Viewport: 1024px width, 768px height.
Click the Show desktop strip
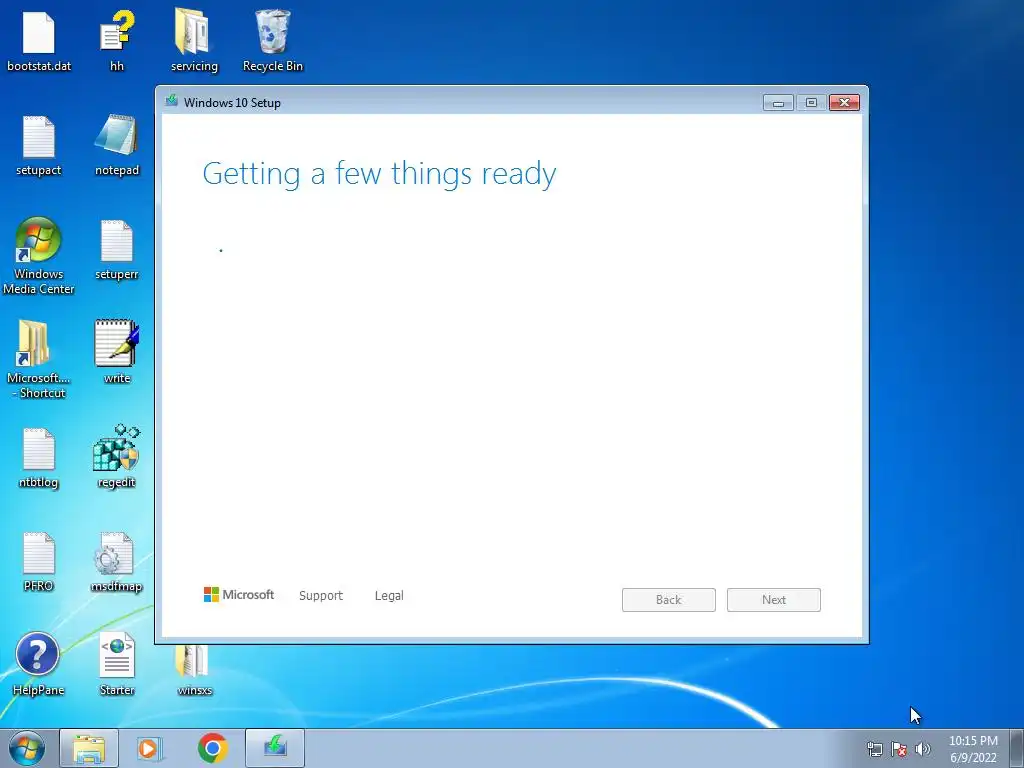1017,748
